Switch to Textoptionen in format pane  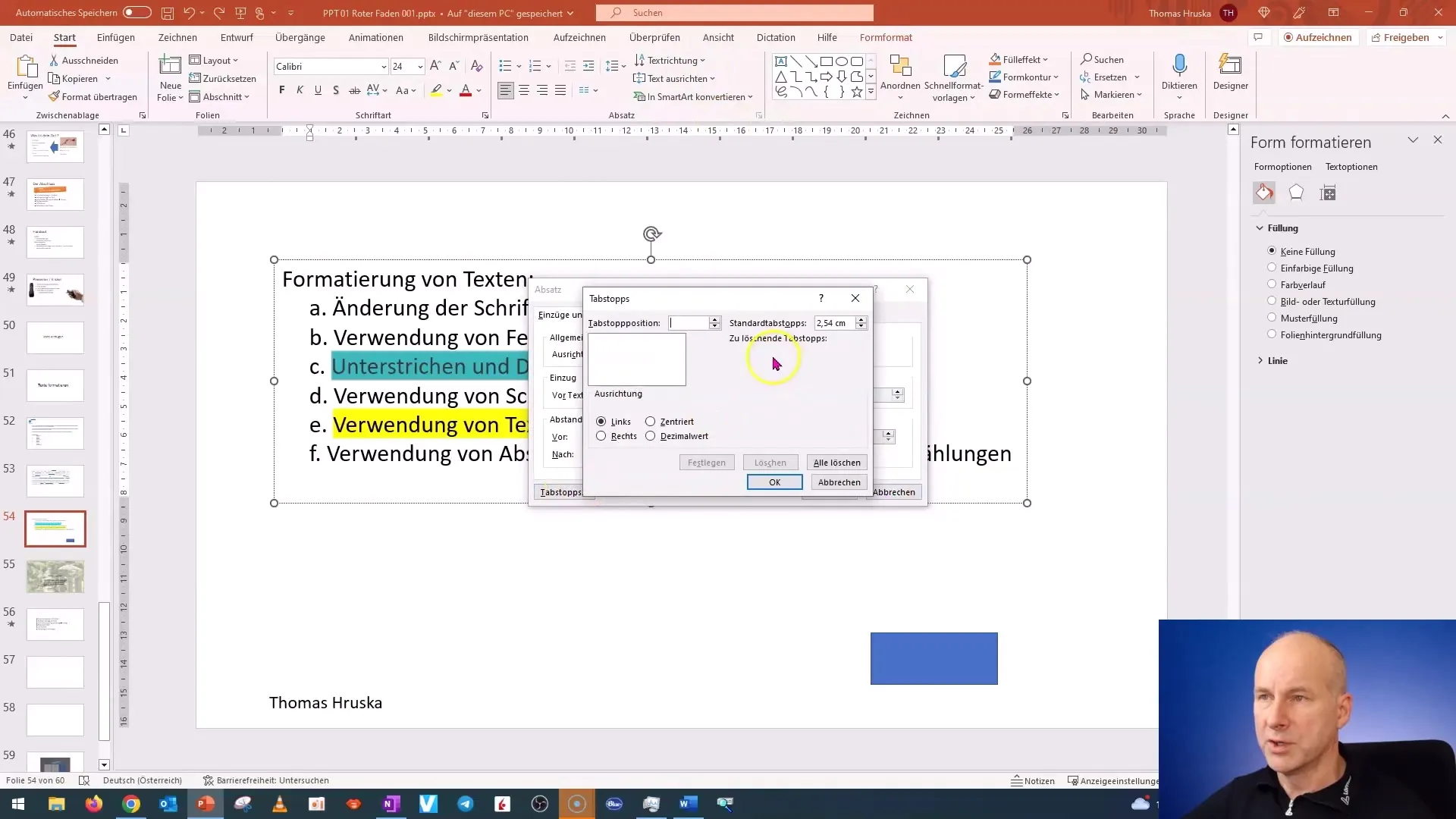(1351, 167)
